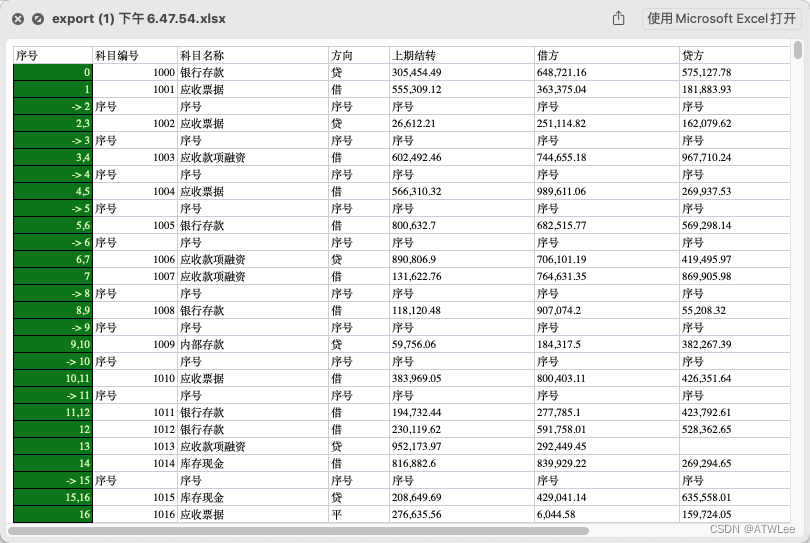Select the 科目编号 header cell
Viewport: 810px width, 543px height.
135,55
